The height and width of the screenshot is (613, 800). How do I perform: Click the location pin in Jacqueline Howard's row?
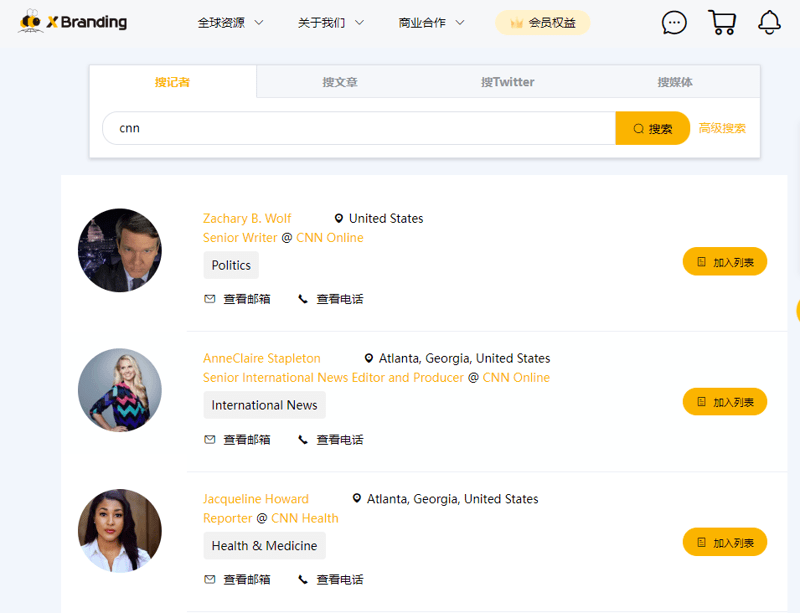357,499
